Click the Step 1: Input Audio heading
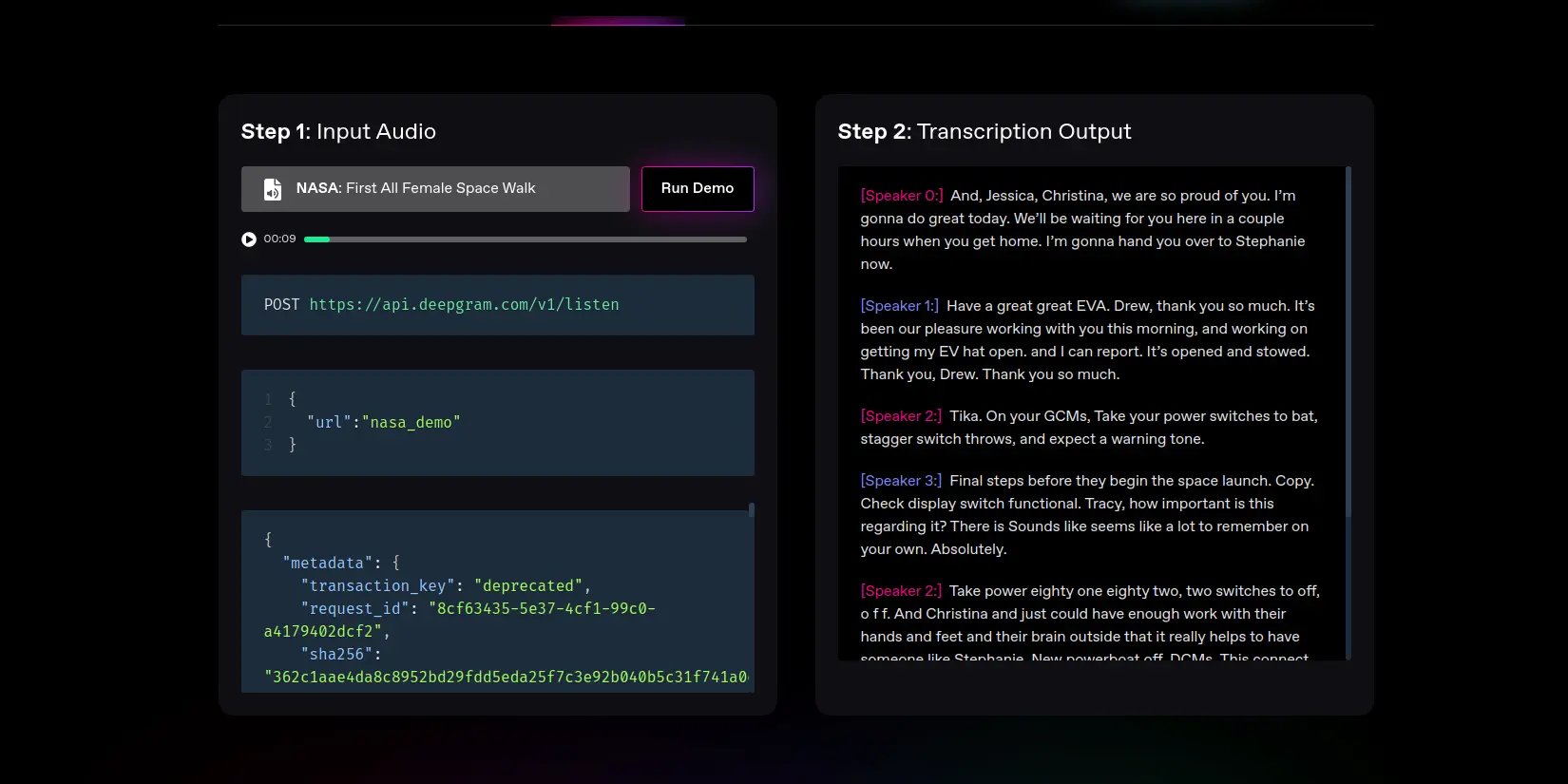The height and width of the screenshot is (784, 1568). coord(338,132)
